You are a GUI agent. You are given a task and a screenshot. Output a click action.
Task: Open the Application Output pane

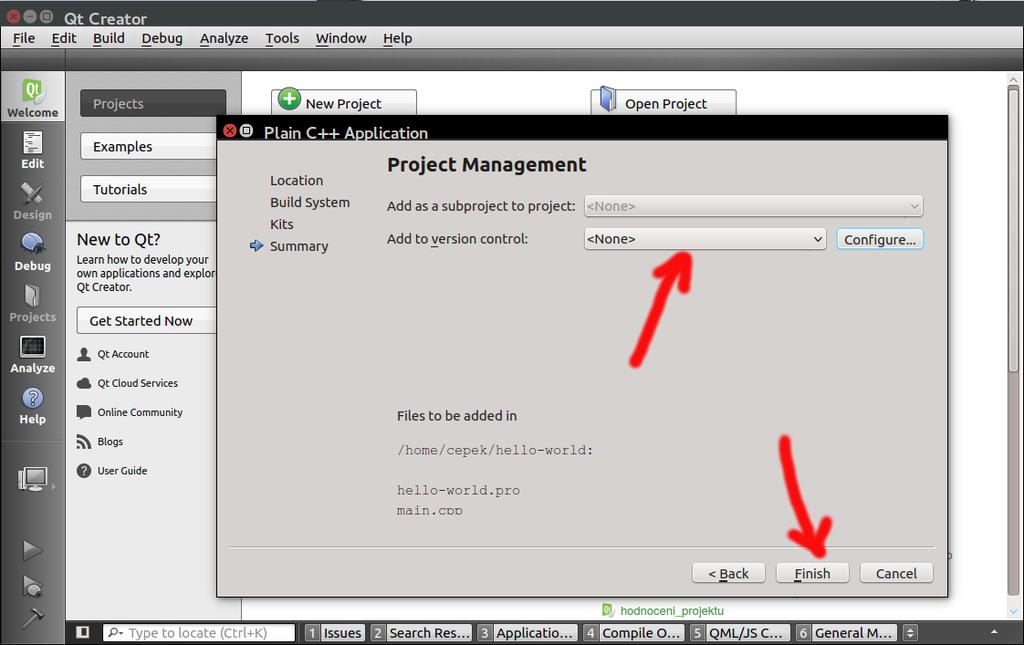[x=527, y=632]
